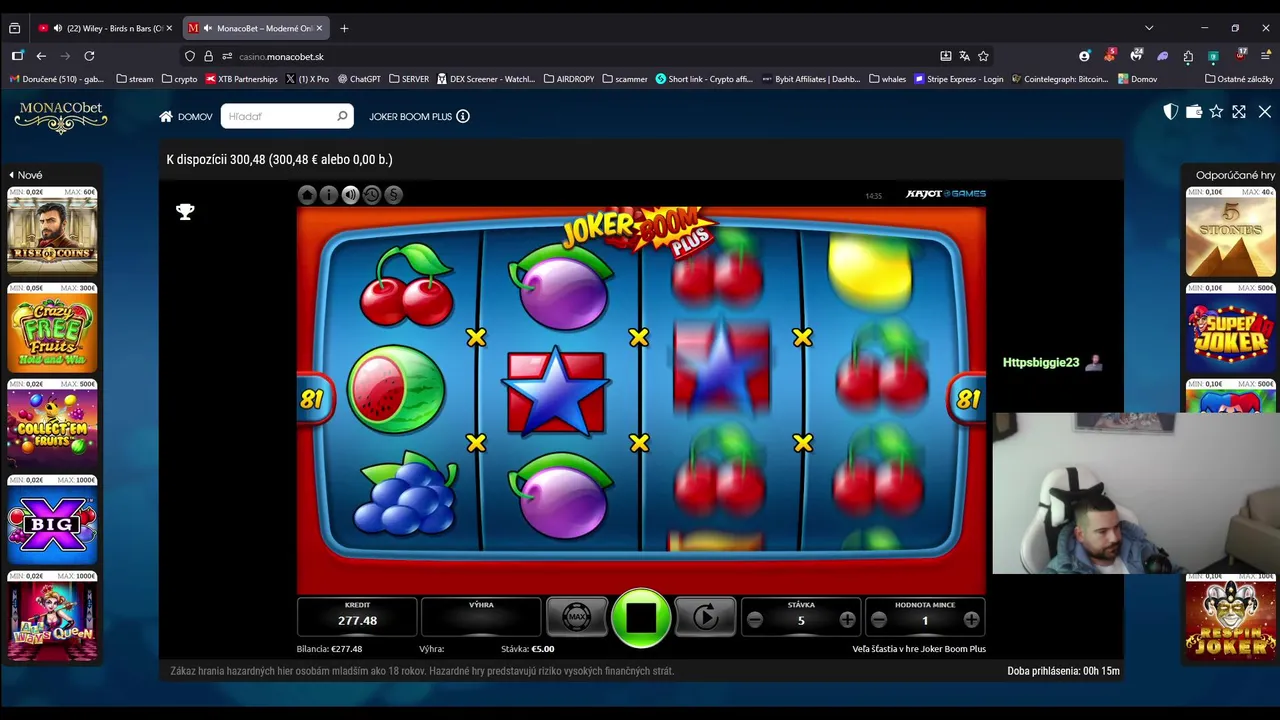Click the game home icon above reels
1280x720 pixels.
pos(307,195)
